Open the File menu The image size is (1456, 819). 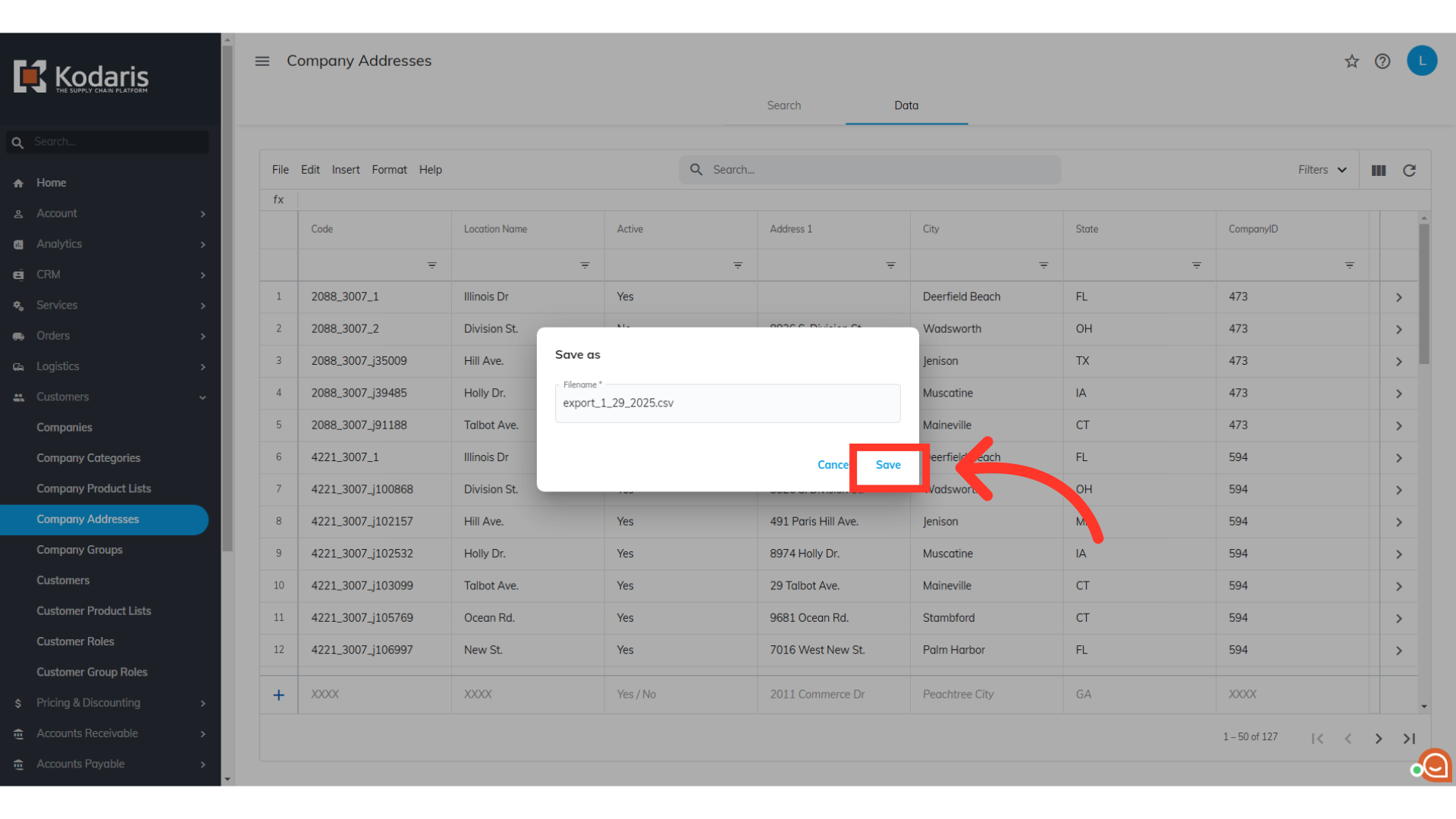point(280,170)
